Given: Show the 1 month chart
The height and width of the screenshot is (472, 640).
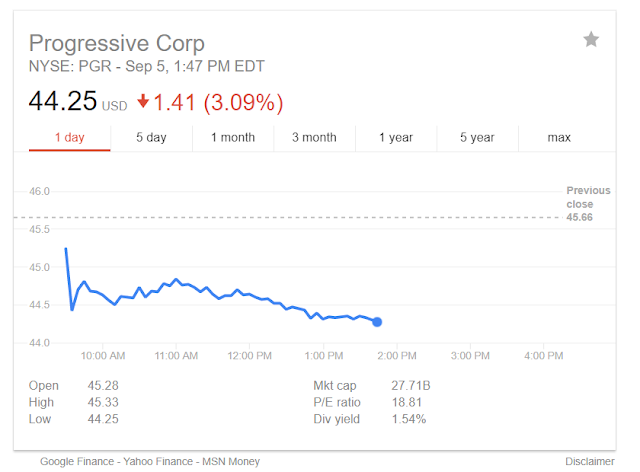Looking at the screenshot, I should click(x=233, y=137).
